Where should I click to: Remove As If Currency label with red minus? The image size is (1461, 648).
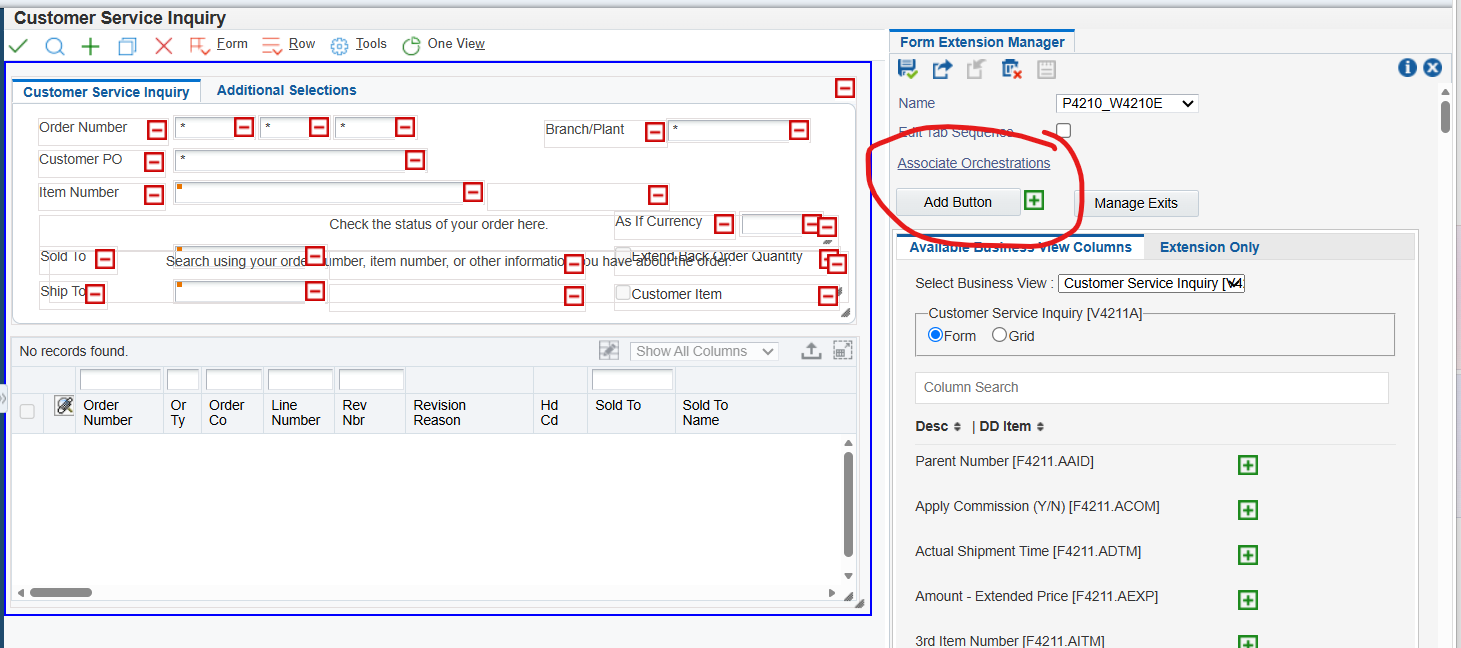point(724,225)
